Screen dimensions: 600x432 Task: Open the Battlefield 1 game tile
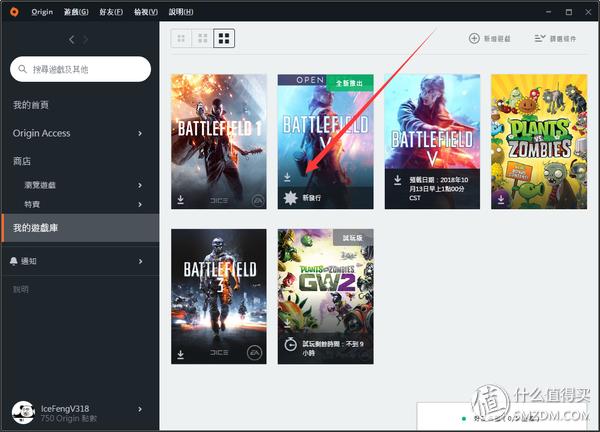tap(219, 142)
